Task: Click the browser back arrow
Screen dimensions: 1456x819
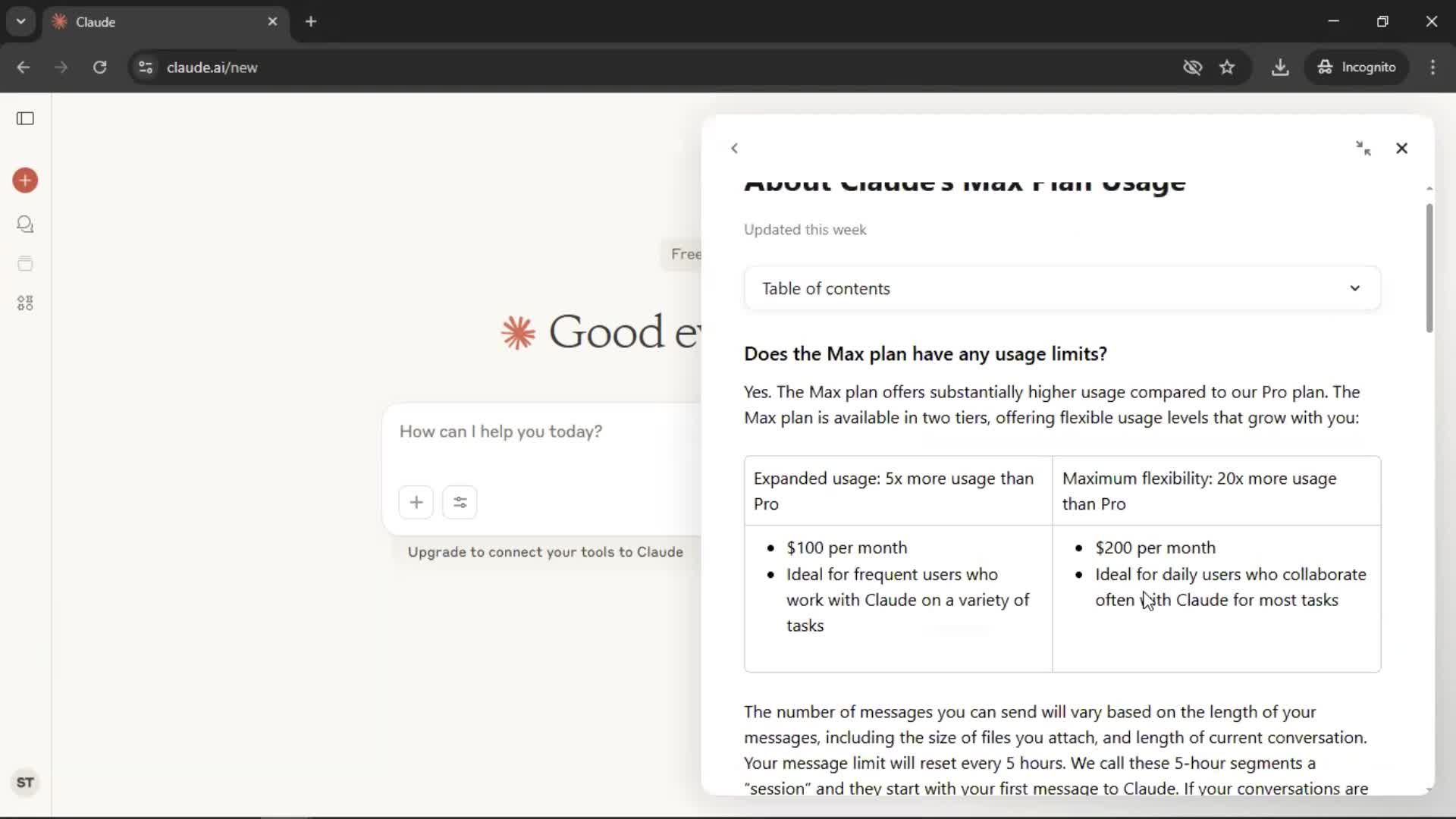Action: click(x=24, y=67)
